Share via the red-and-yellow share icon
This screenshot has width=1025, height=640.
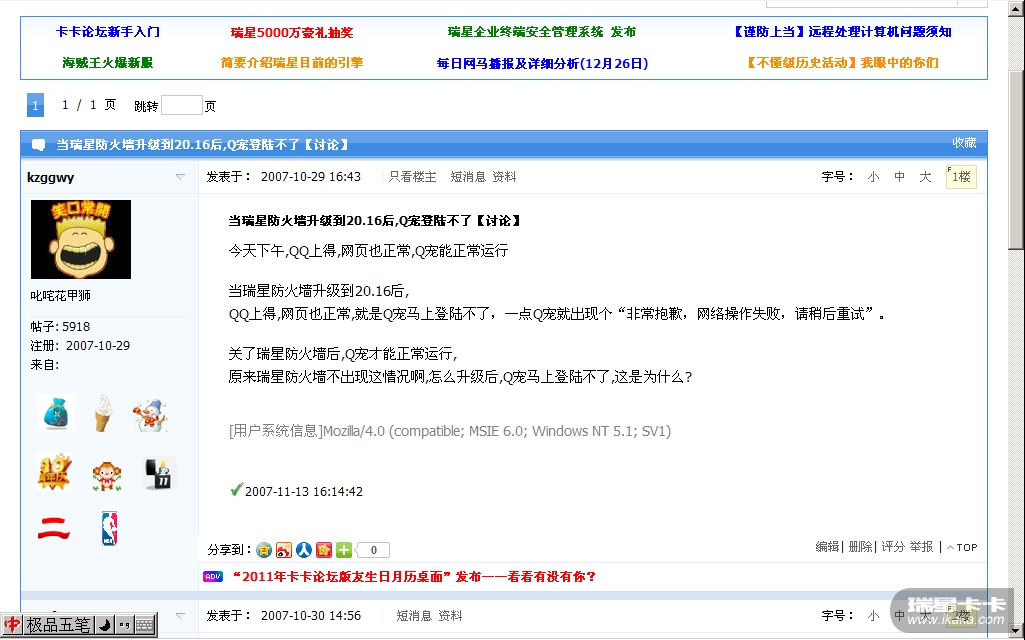[x=324, y=550]
